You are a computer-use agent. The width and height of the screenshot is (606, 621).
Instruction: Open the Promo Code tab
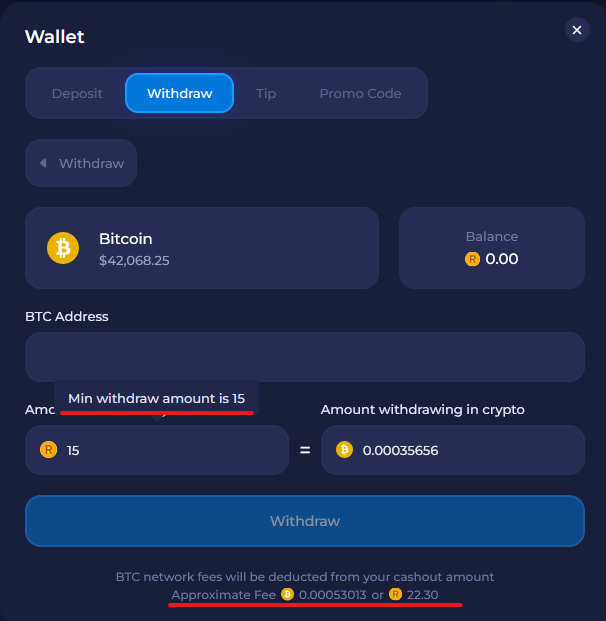coord(360,93)
